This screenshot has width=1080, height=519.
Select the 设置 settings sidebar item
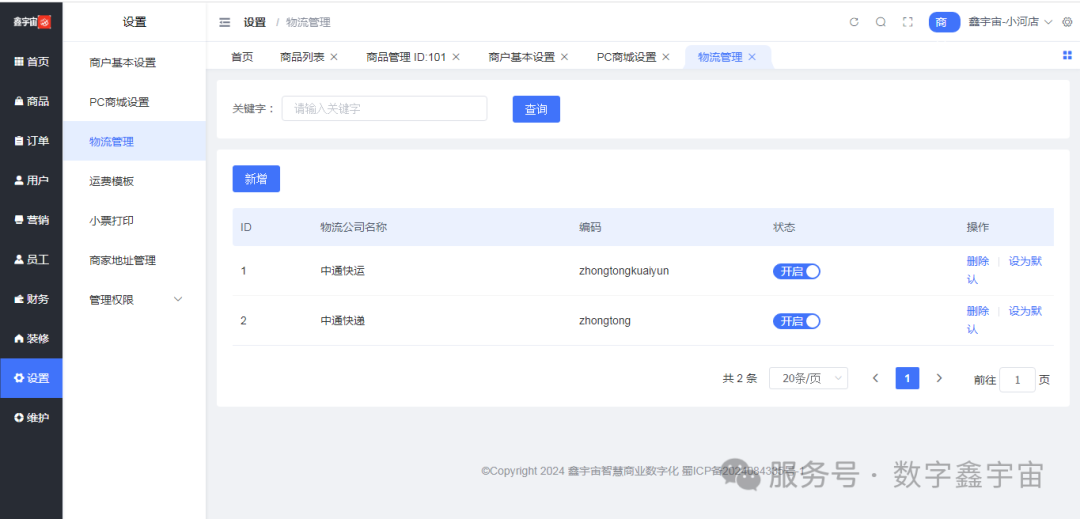tap(31, 378)
